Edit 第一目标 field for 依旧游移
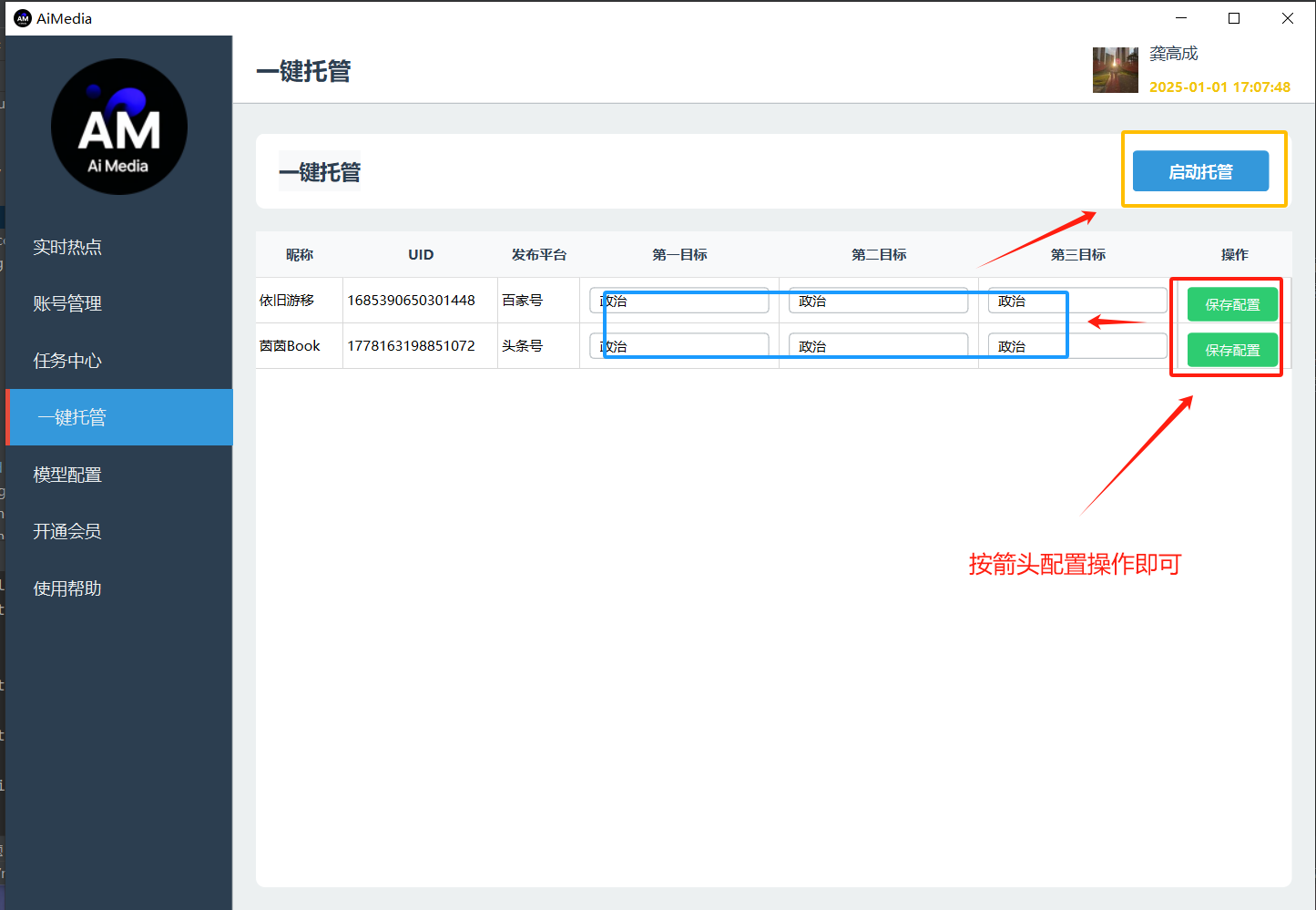 point(678,301)
